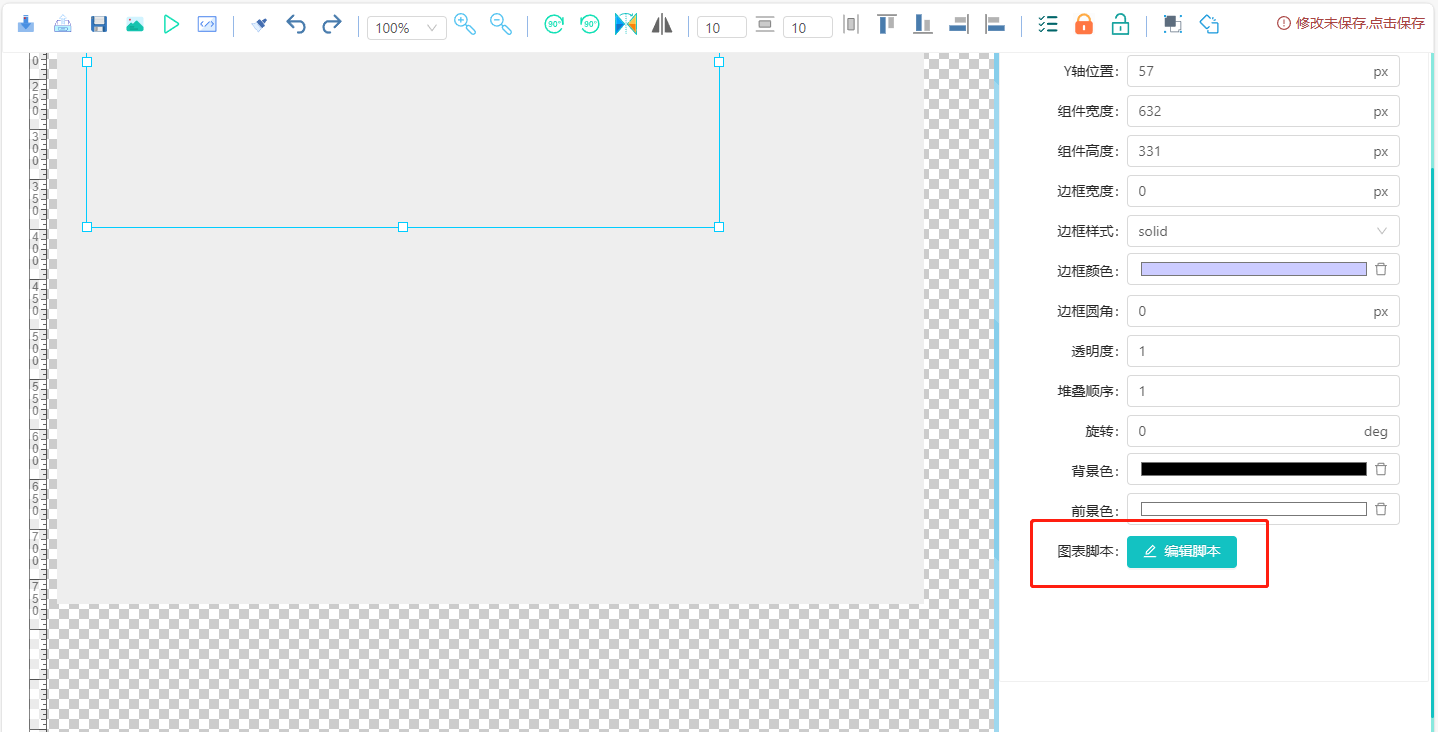Click the horizontal spacing distribute icon
1438x732 pixels.
(x=851, y=24)
